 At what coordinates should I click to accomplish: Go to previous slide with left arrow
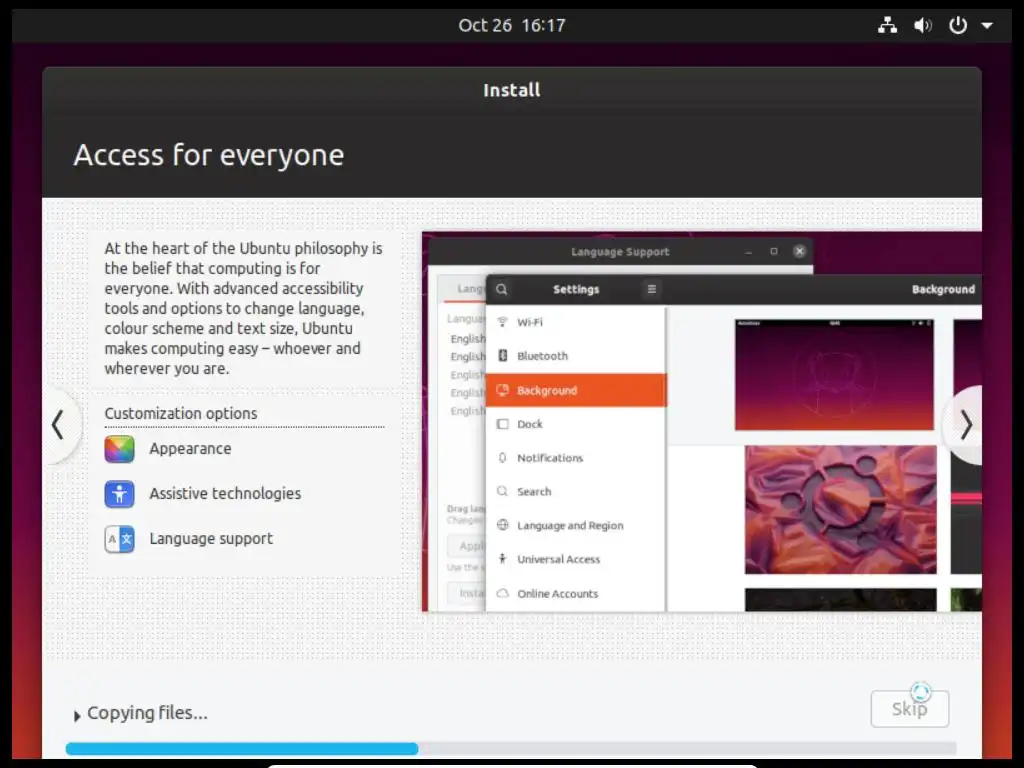(x=59, y=425)
